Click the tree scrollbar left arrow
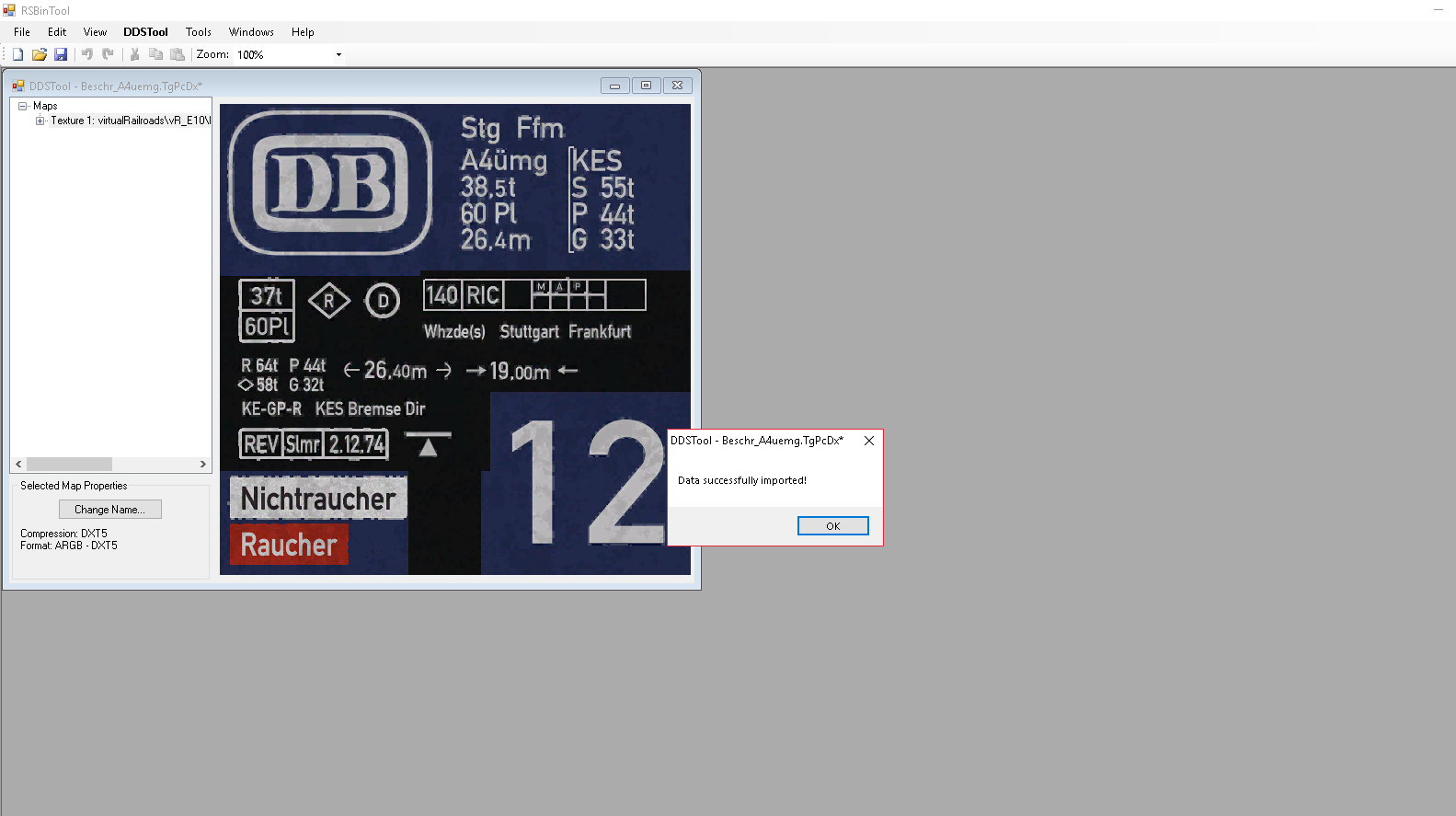The image size is (1456, 816). pos(18,465)
